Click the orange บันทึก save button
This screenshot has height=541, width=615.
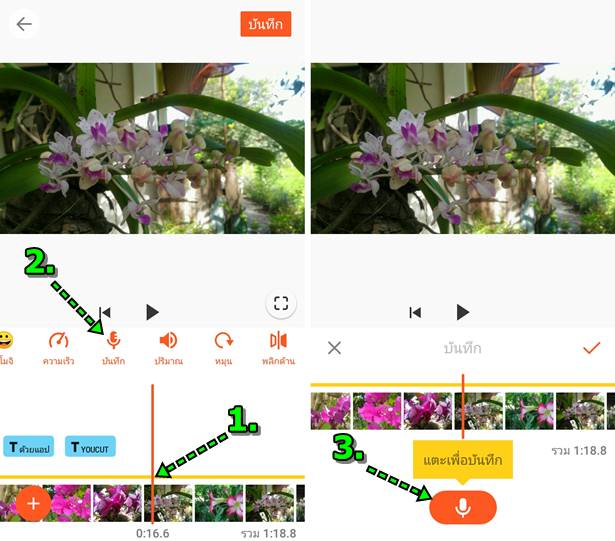[x=266, y=24]
